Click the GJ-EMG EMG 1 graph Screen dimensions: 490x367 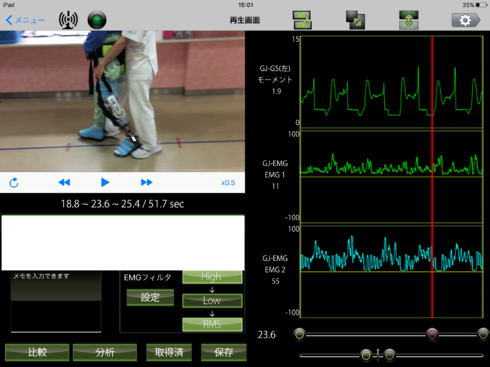(391, 177)
